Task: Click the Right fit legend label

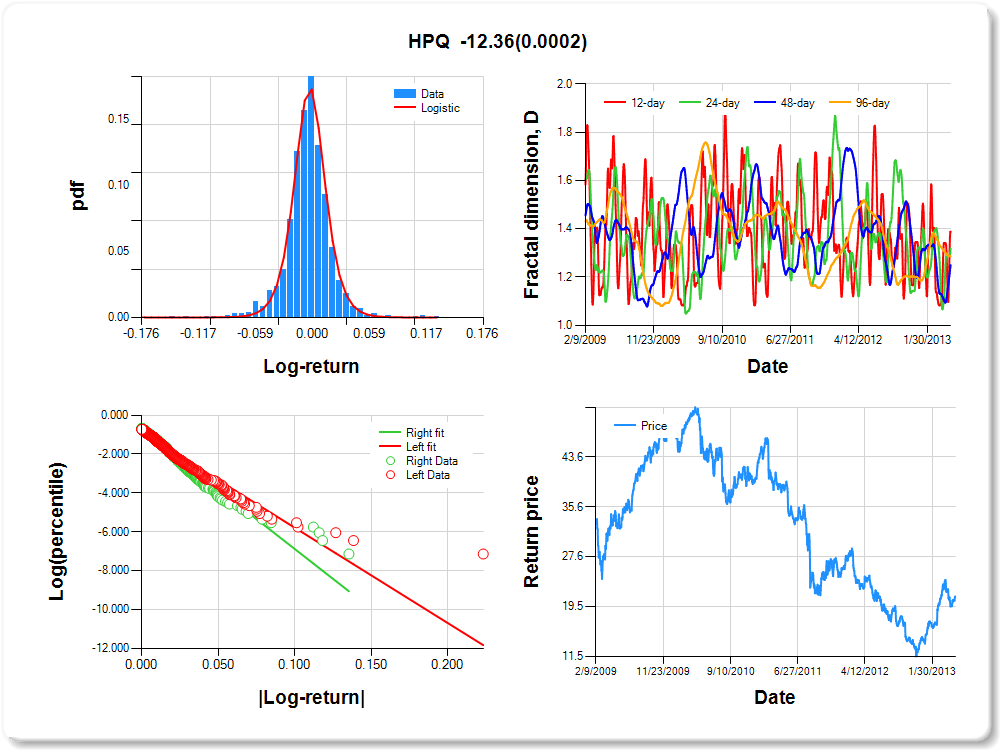Action: click(x=425, y=432)
